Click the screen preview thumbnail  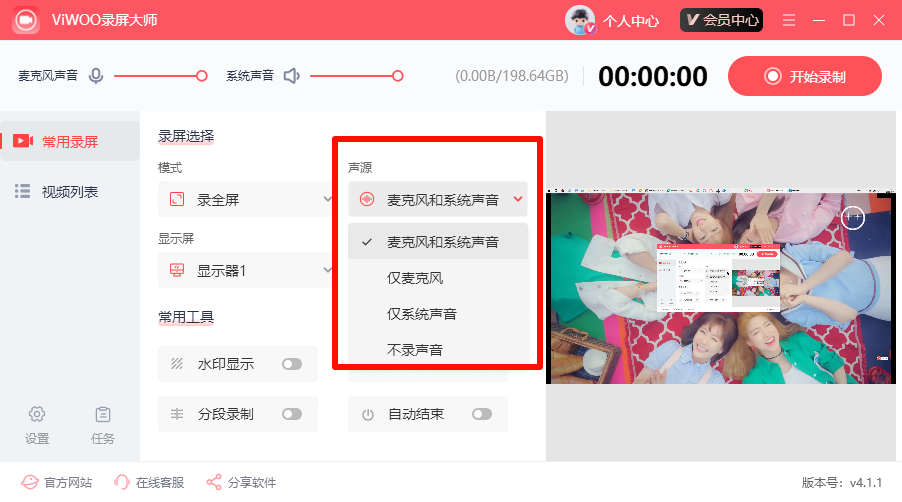(721, 286)
